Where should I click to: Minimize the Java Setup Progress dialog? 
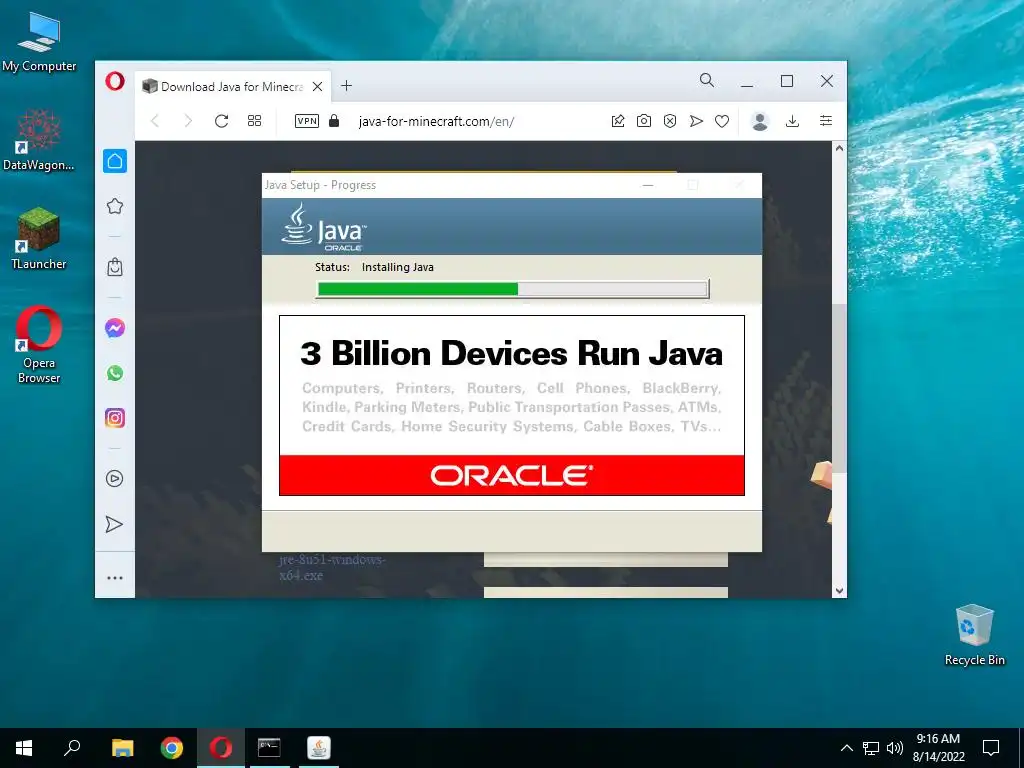tap(648, 185)
